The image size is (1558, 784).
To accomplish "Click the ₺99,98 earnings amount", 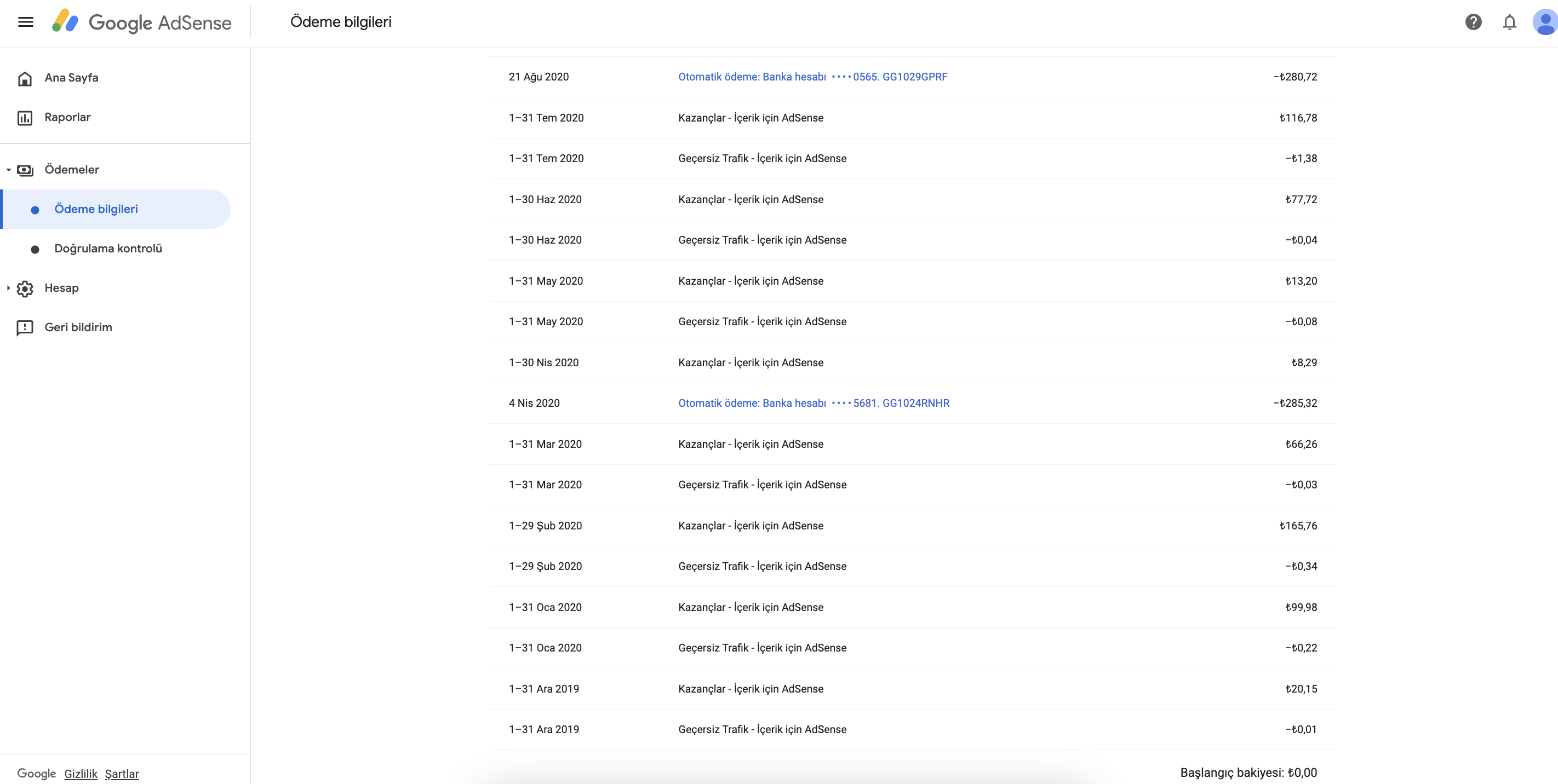I will click(1302, 608).
